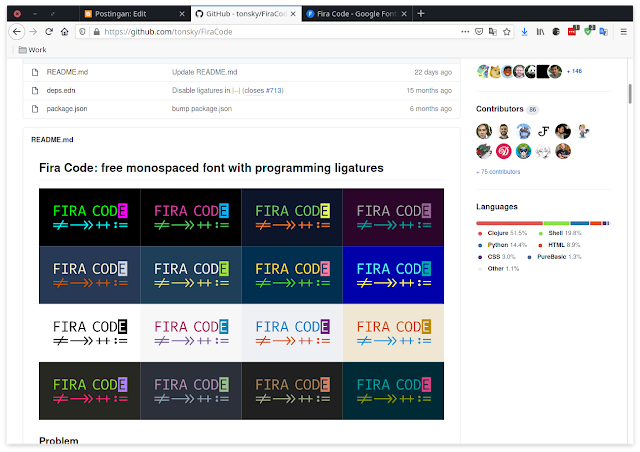Screen dimensions: 640x452
Task: Click the Fira Code color themes preview image
Action: 241,304
